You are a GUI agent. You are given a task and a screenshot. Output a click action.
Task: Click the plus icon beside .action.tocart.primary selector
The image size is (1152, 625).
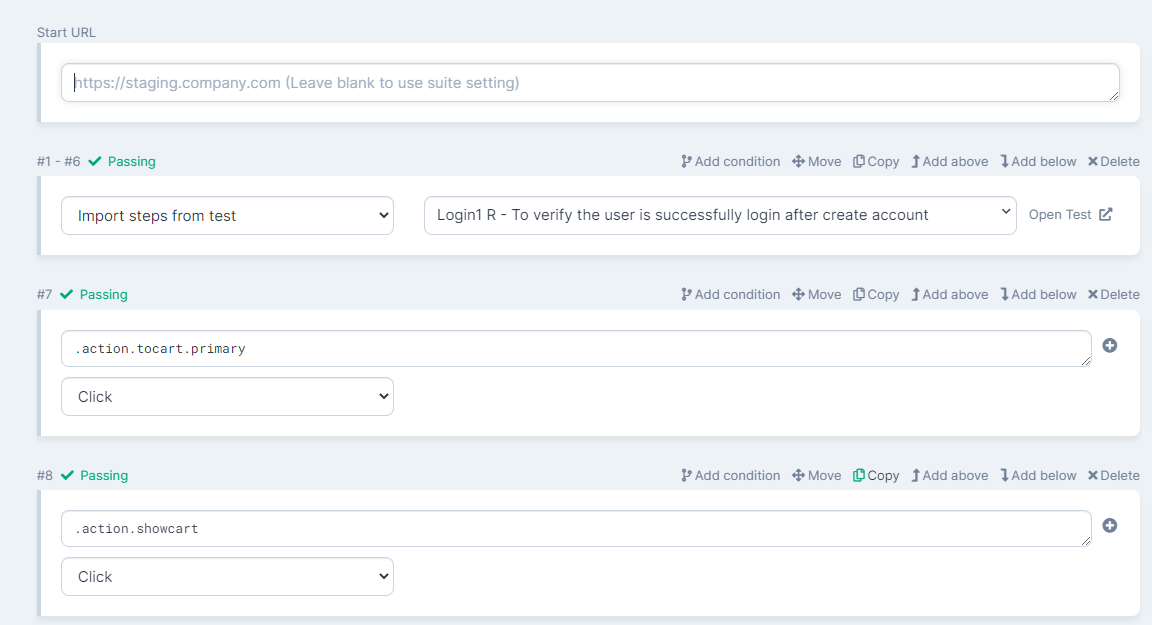pyautogui.click(x=1109, y=345)
